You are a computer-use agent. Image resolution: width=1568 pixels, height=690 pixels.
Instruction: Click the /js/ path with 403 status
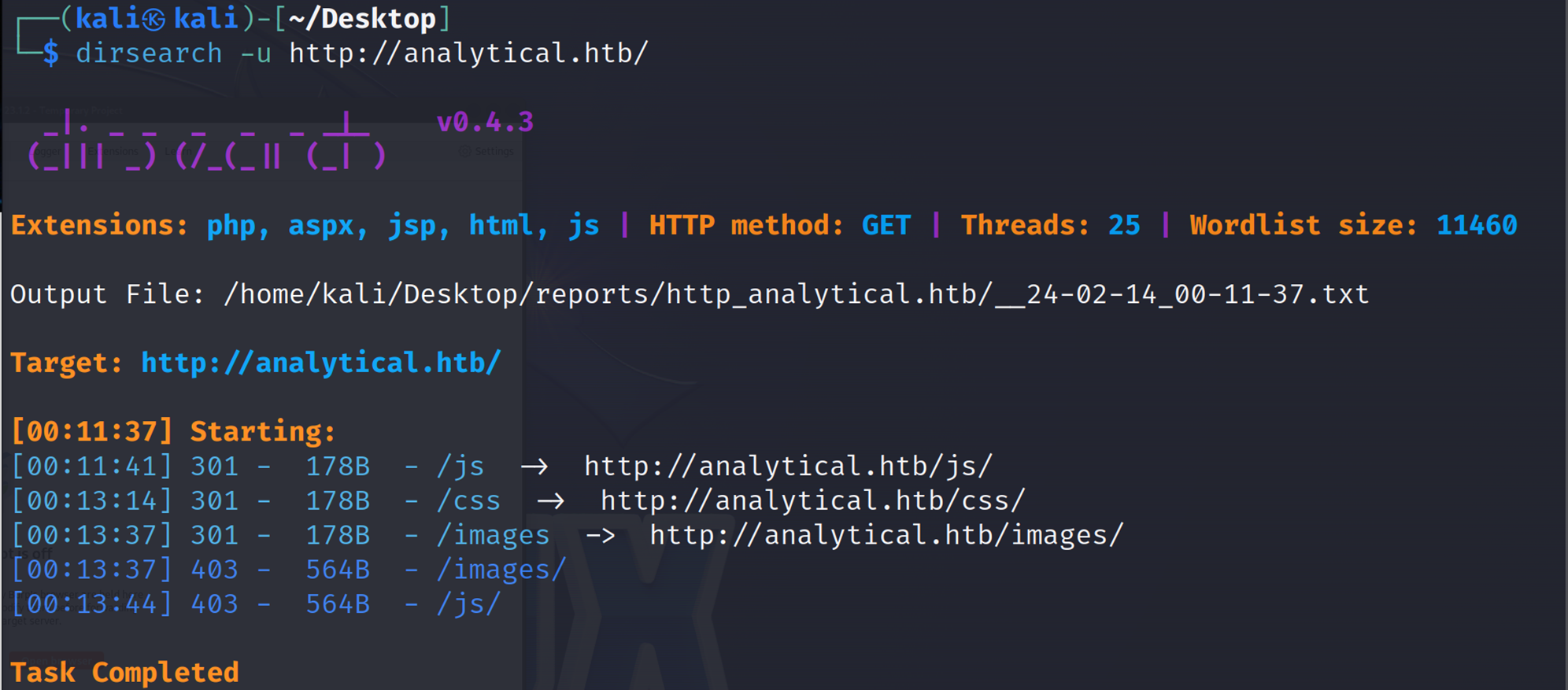tap(468, 604)
